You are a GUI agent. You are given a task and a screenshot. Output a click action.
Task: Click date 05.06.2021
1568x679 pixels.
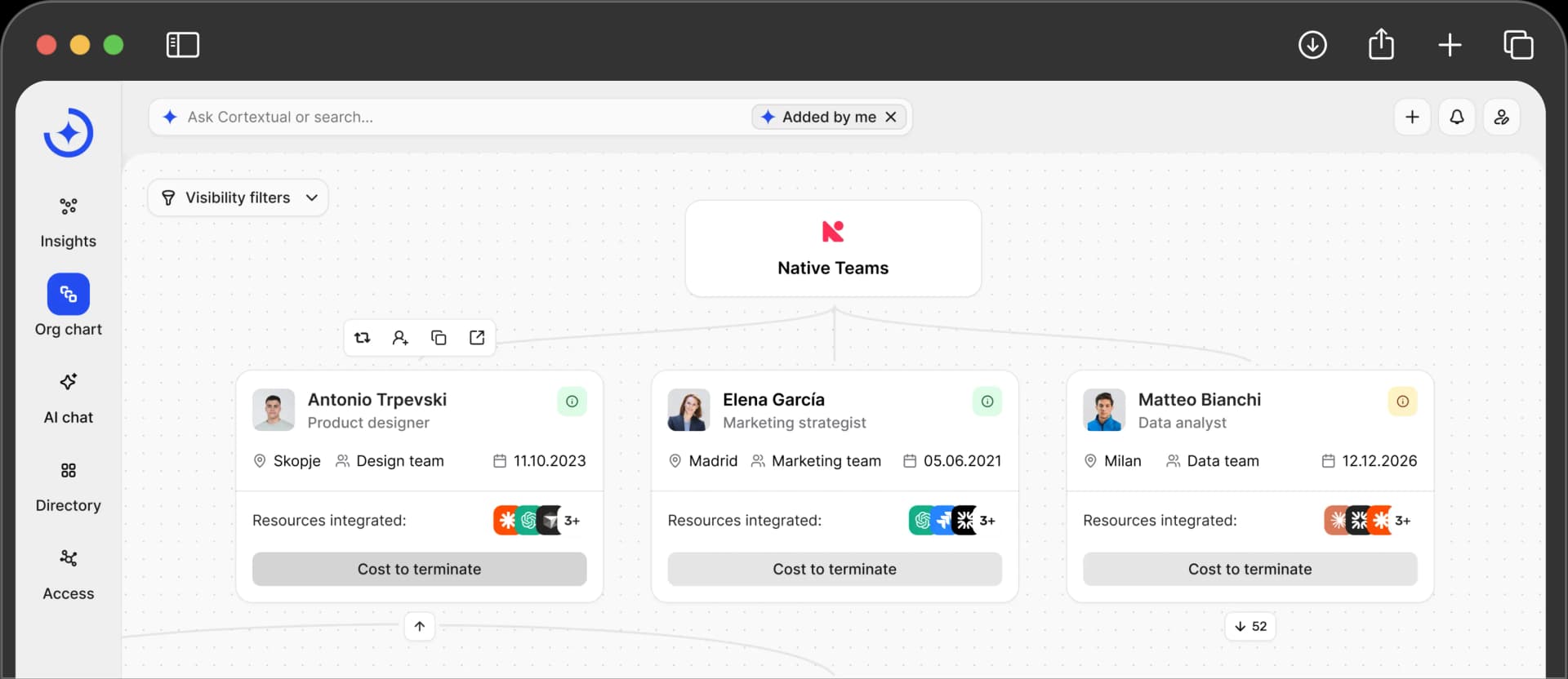click(x=952, y=461)
